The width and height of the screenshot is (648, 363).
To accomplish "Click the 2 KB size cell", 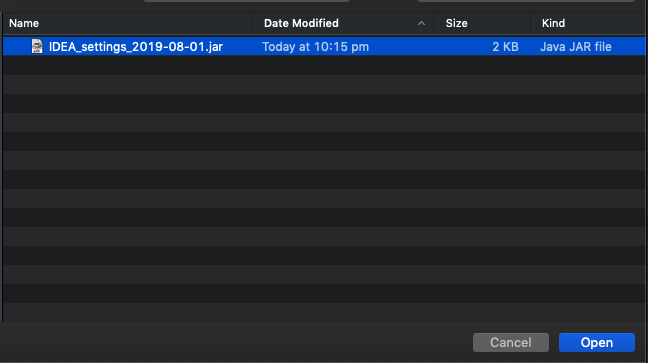I will click(505, 47).
